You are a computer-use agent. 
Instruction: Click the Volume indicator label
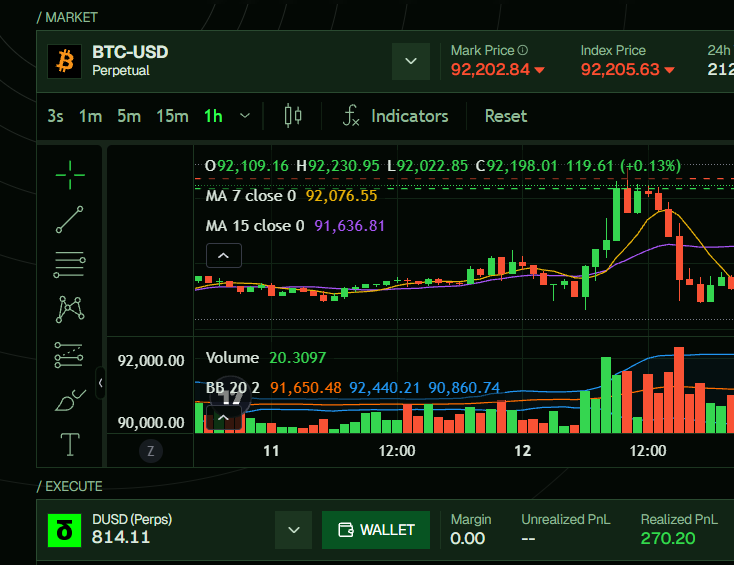232,358
